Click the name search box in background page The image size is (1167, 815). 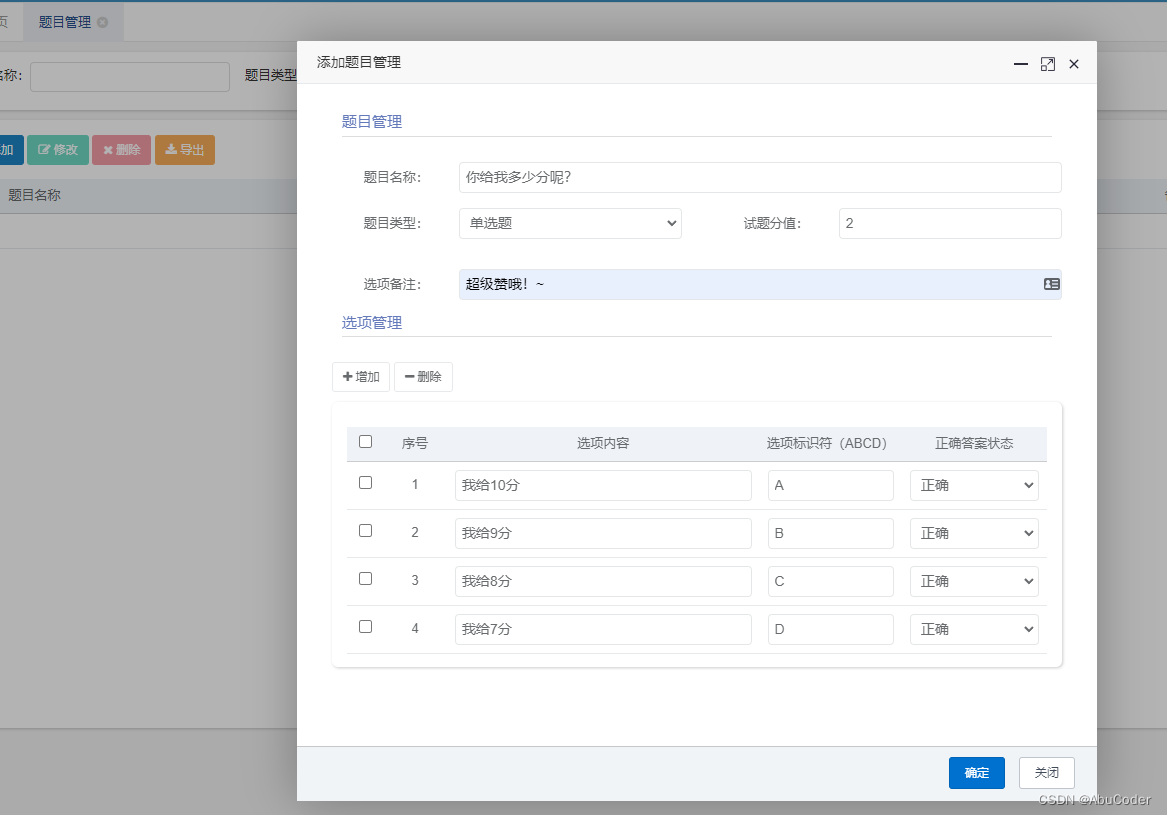tap(130, 77)
